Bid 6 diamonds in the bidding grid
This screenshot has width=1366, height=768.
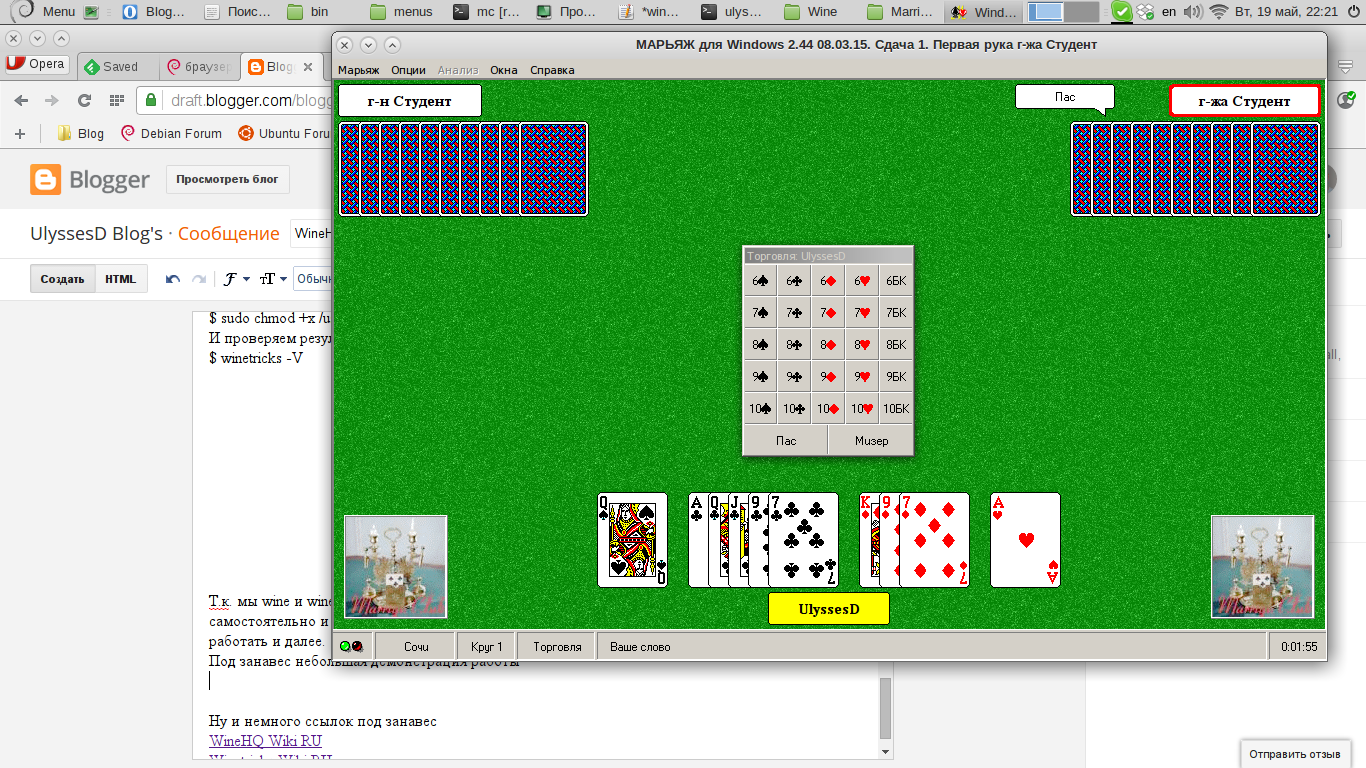[x=828, y=281]
